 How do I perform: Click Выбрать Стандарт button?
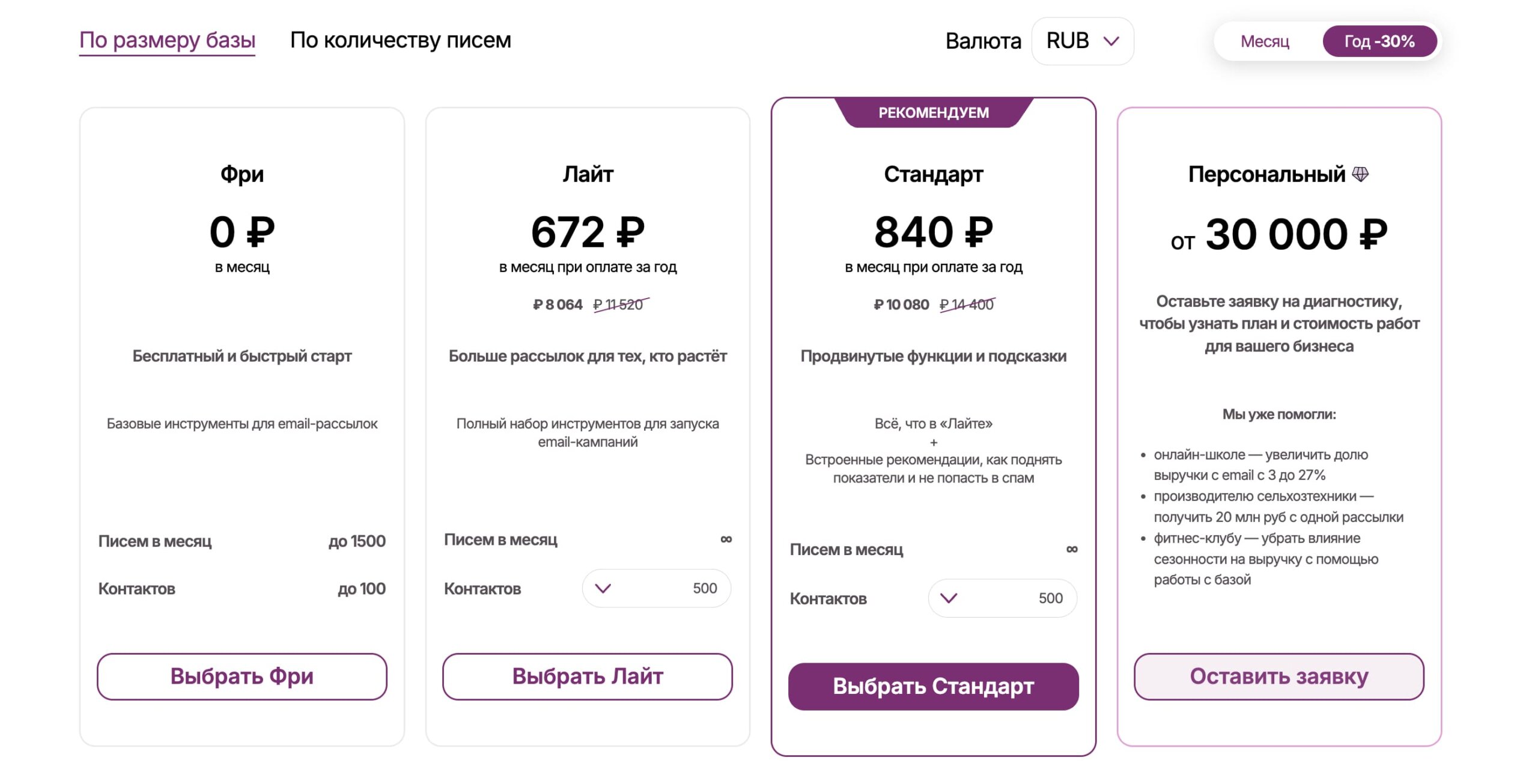pos(934,686)
